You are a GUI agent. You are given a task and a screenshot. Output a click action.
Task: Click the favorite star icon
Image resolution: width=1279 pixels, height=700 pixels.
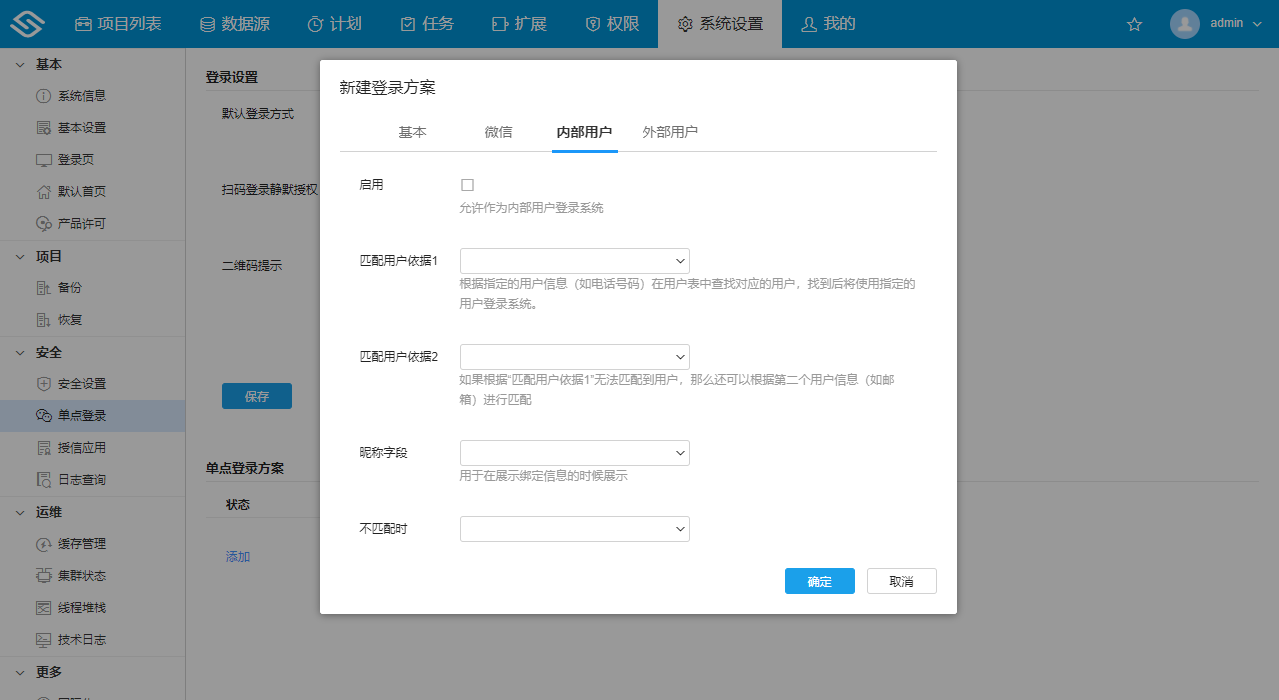point(1134,23)
